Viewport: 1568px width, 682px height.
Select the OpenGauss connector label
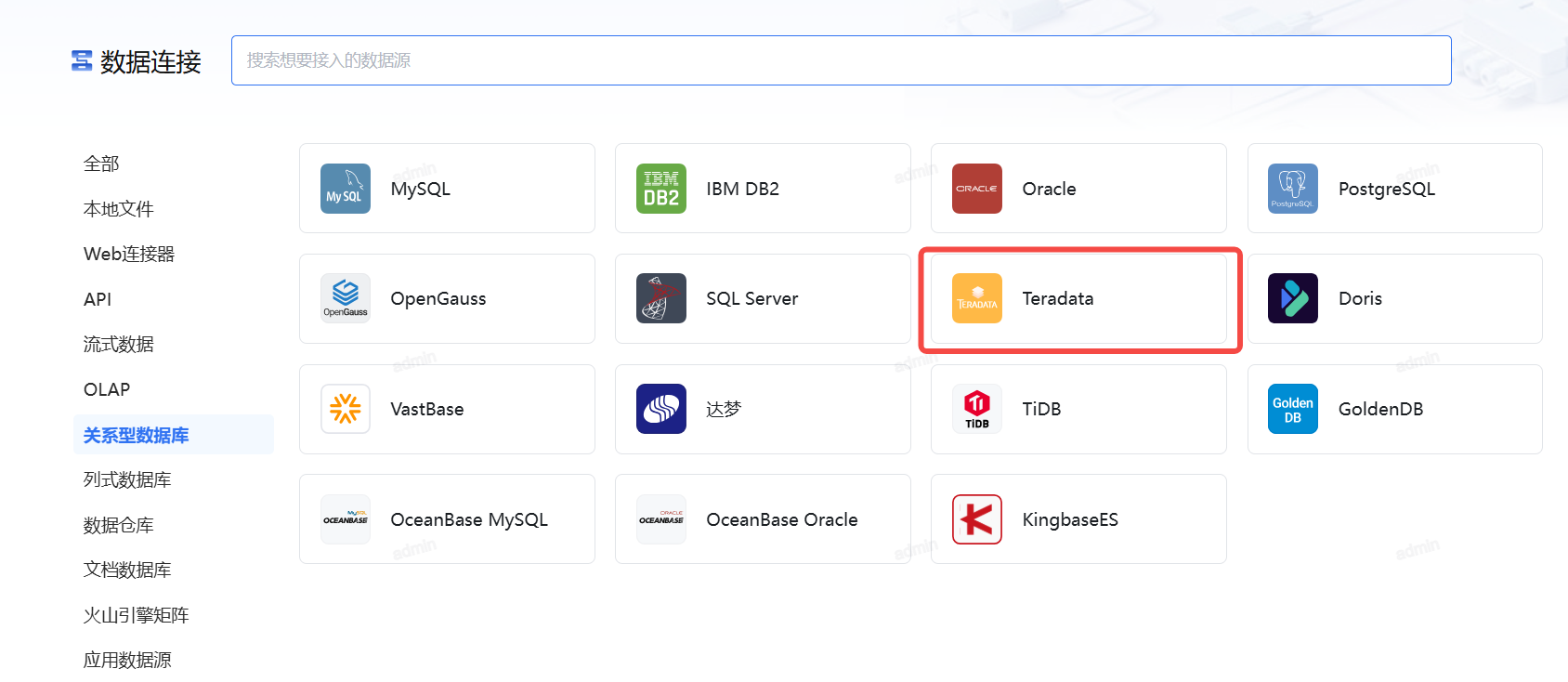(x=438, y=299)
